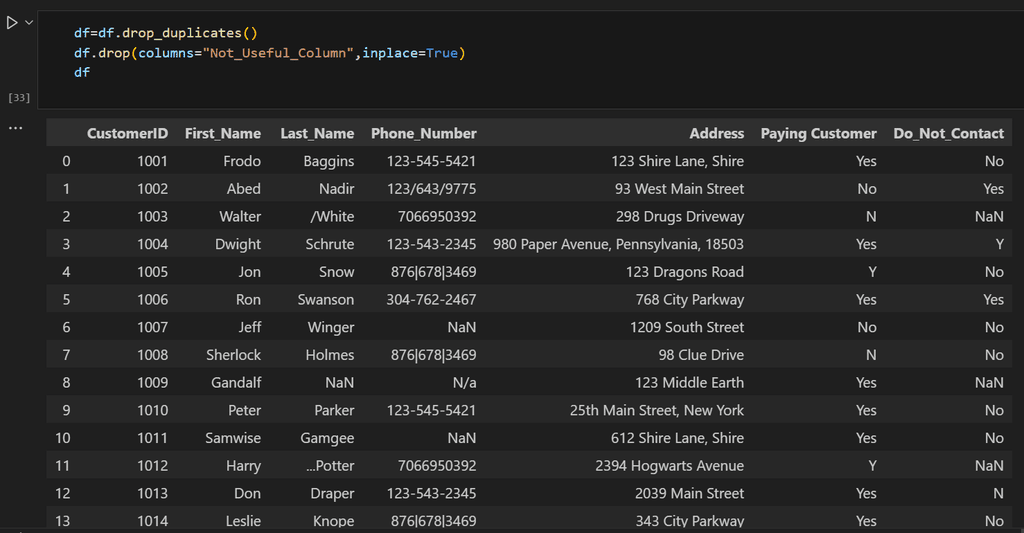Click the CustomerID 1012 cell
1024x533 pixels.
coord(152,466)
